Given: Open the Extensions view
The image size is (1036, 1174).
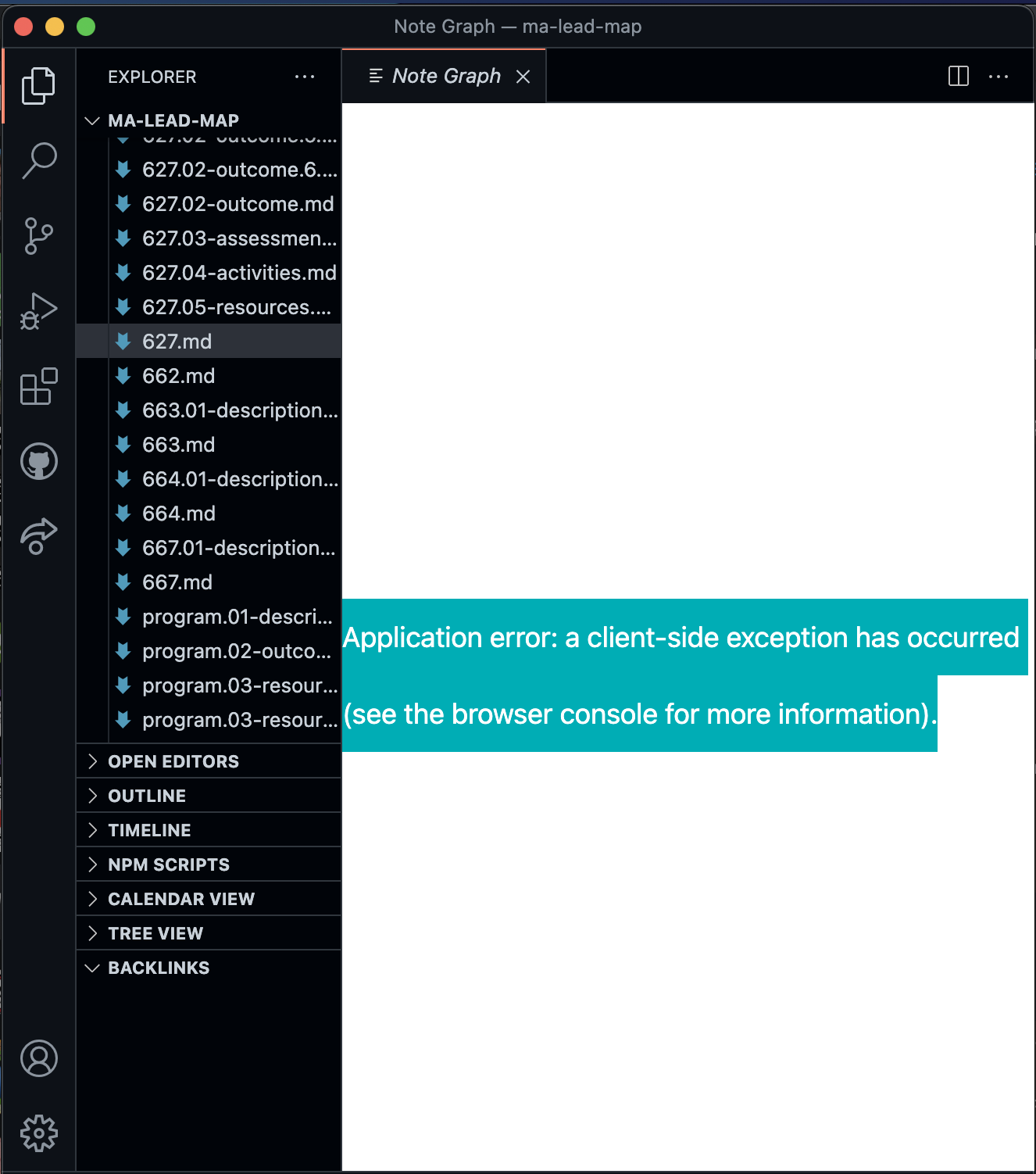Looking at the screenshot, I should point(39,386).
